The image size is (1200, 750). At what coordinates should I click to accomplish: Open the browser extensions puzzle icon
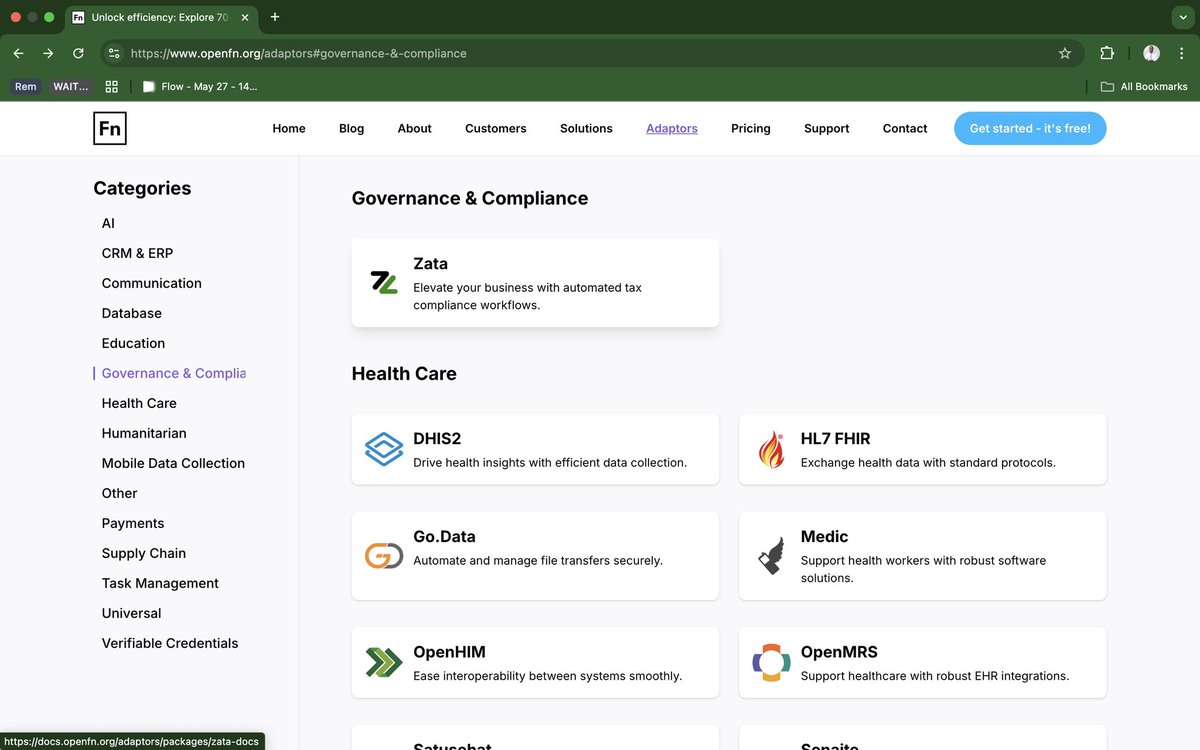click(1107, 53)
